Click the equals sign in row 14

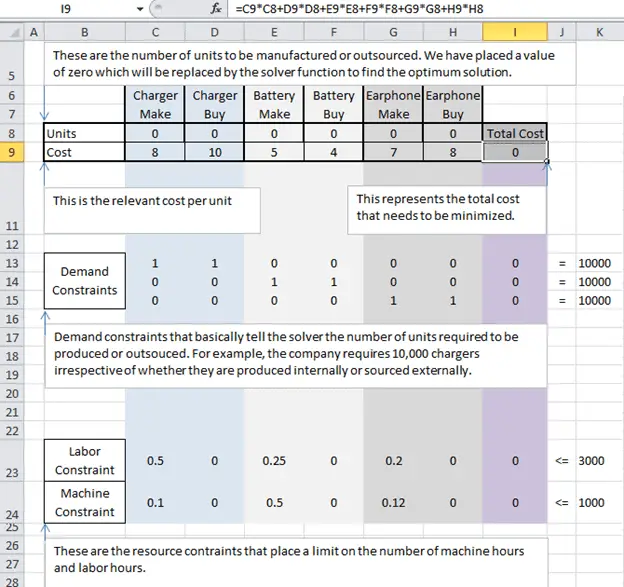(562, 282)
